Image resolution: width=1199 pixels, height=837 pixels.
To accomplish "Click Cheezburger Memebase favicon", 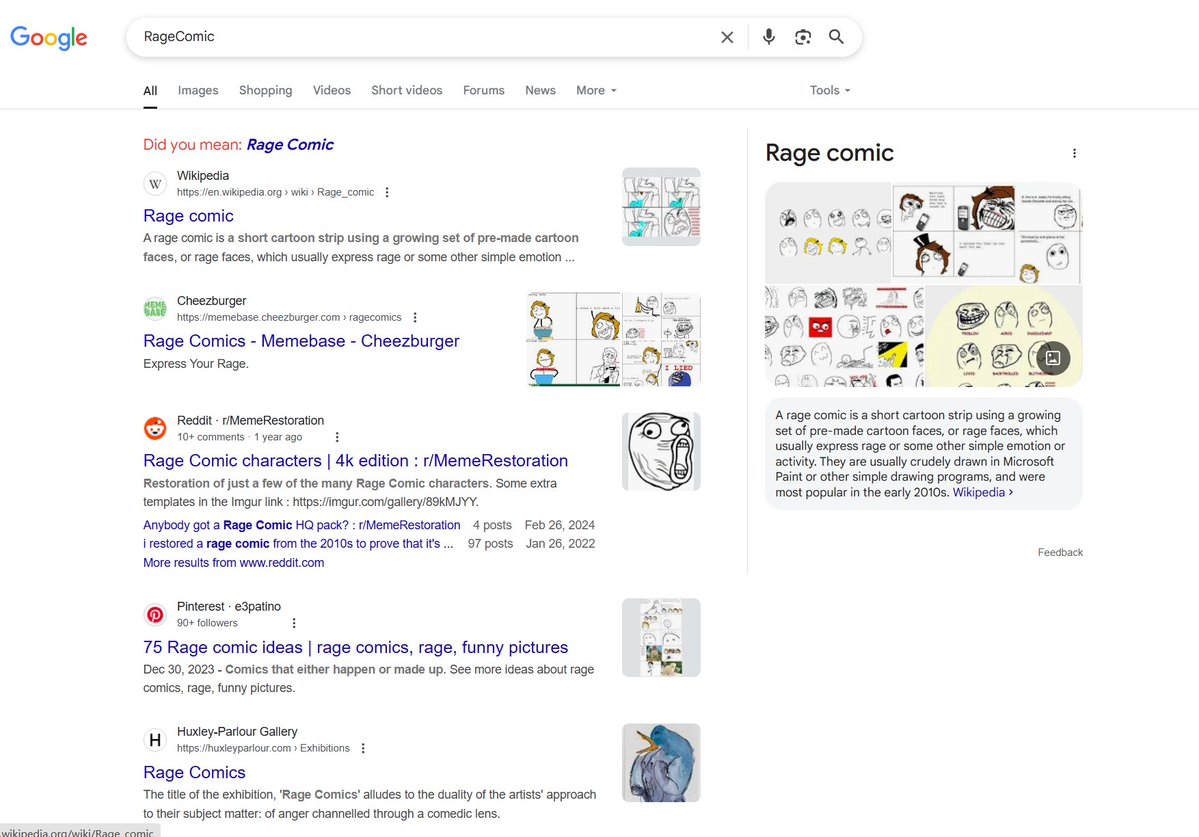I will [155, 309].
